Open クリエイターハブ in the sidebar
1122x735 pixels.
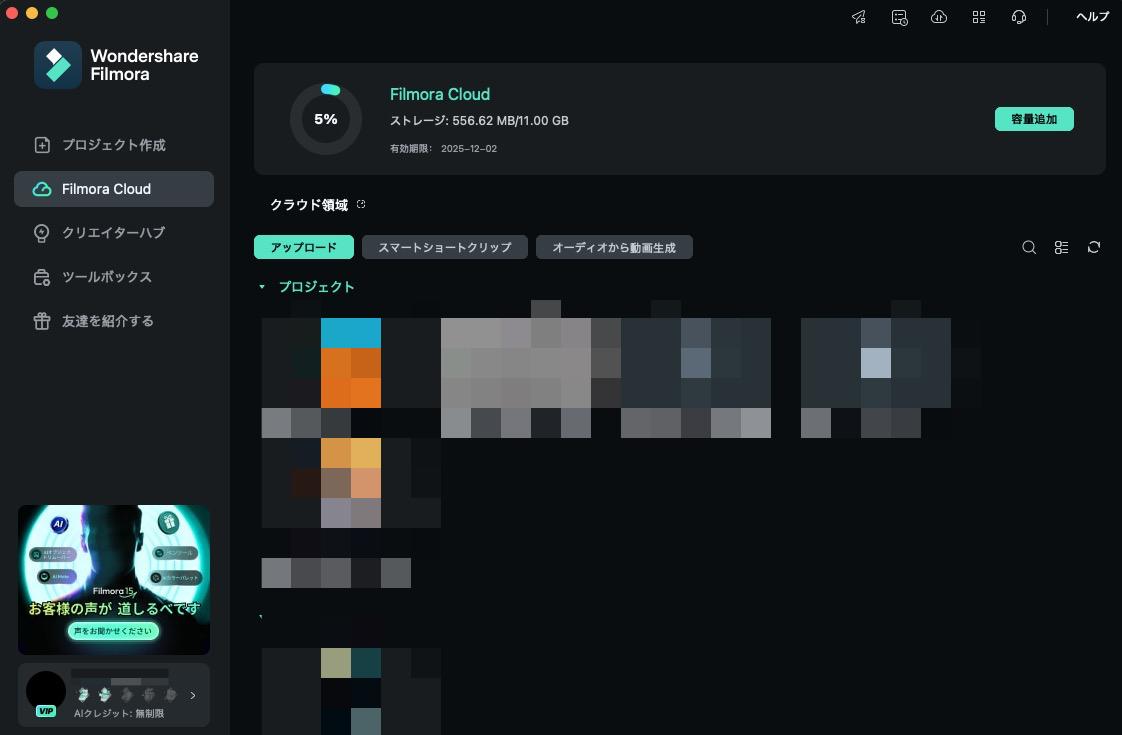pyautogui.click(x=113, y=233)
